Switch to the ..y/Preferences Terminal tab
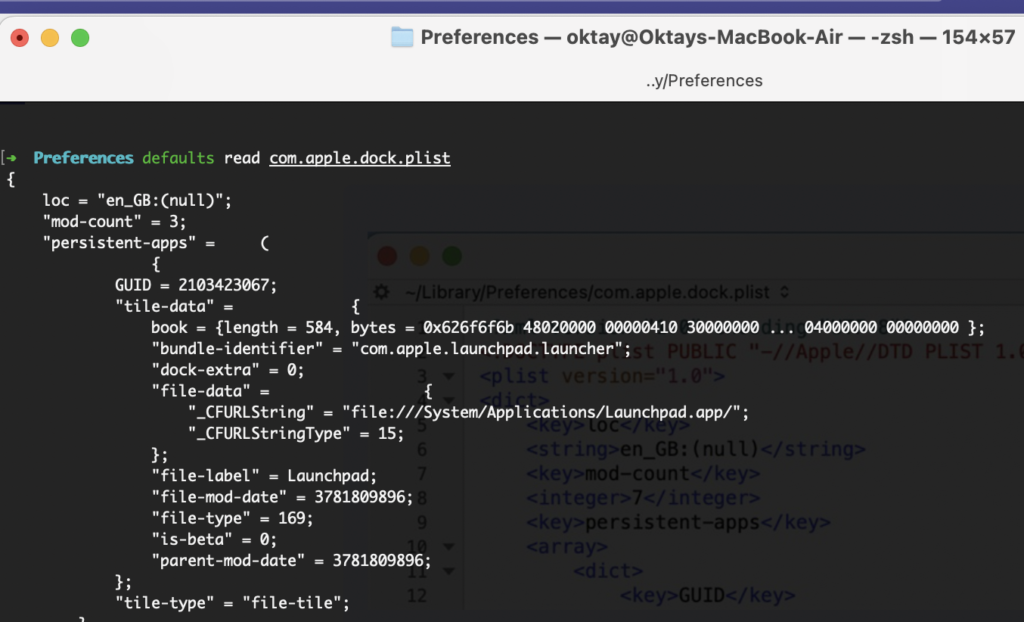Image resolution: width=1024 pixels, height=622 pixels. 702,80
